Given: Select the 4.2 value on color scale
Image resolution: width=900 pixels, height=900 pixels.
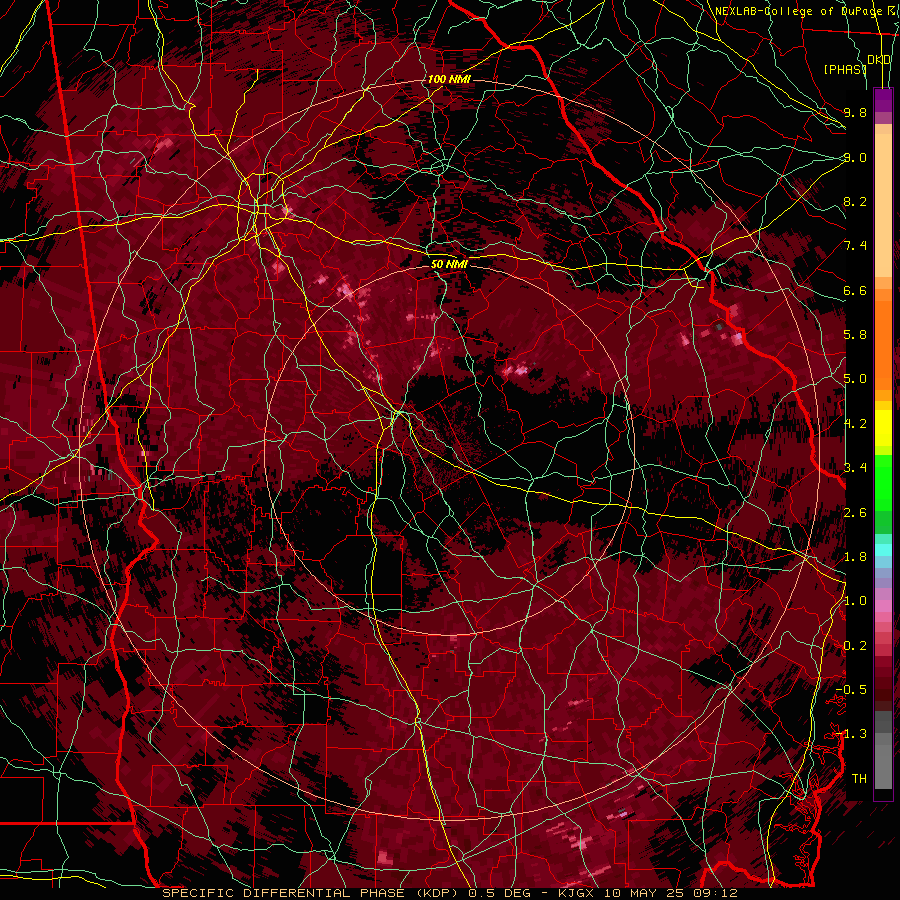Looking at the screenshot, I should coord(855,424).
